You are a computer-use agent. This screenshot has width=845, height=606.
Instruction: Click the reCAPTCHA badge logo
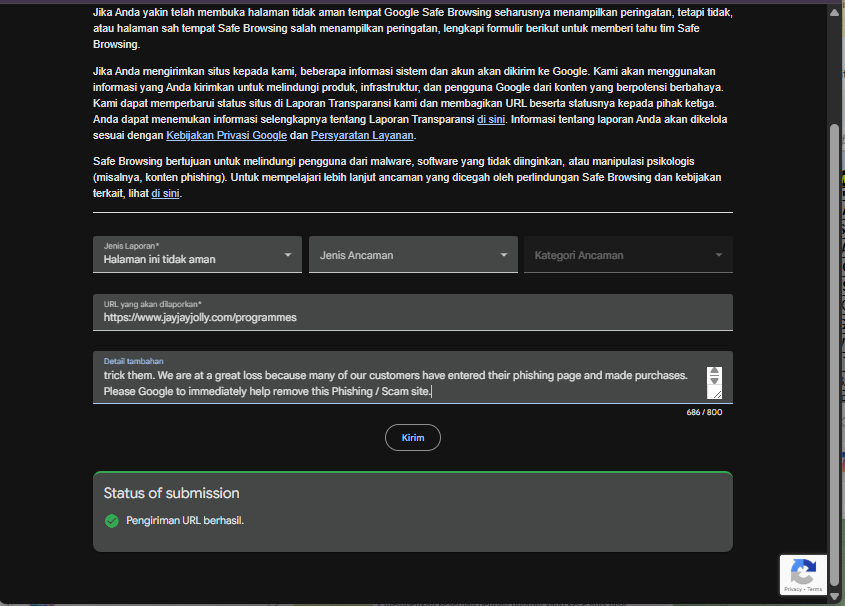tap(803, 572)
